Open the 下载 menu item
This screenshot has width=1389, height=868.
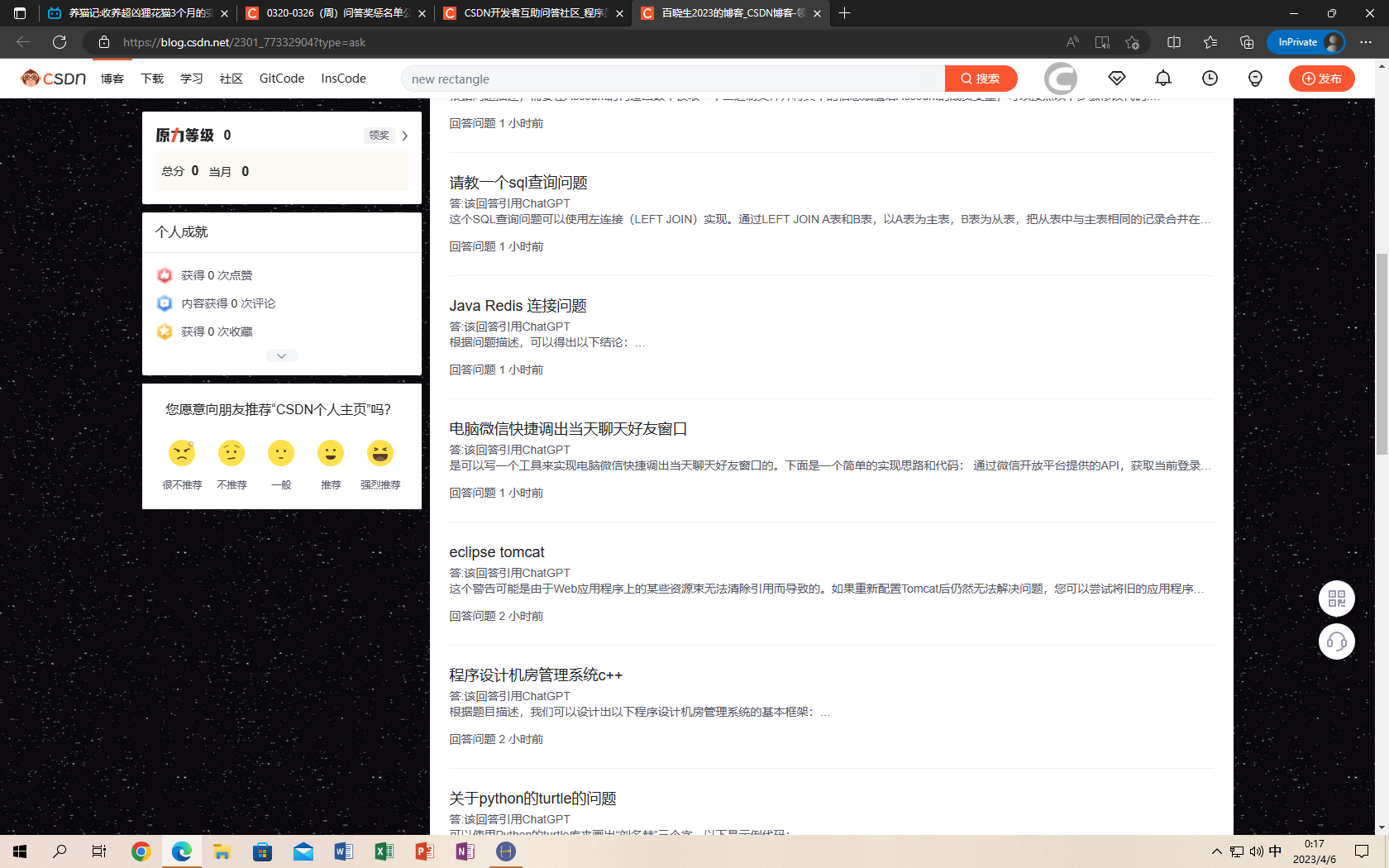tap(152, 79)
